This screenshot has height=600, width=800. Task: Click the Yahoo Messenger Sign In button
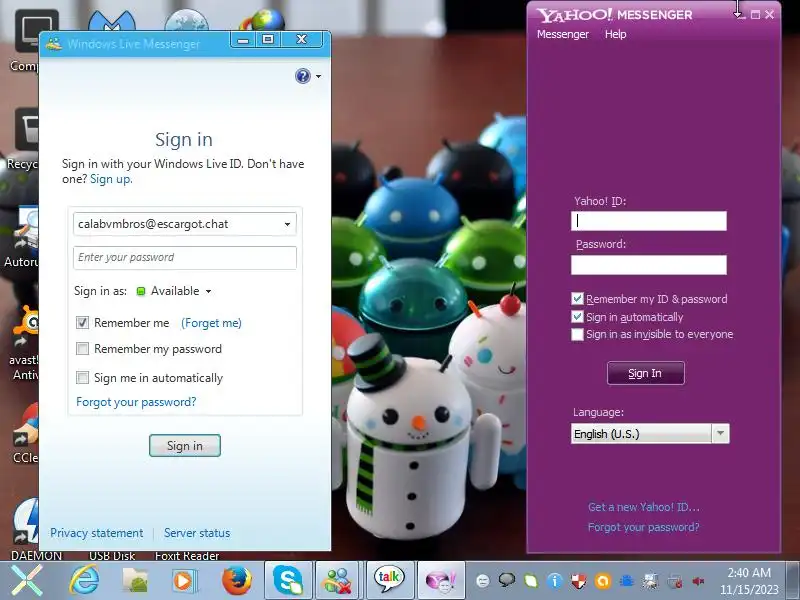[x=645, y=373]
